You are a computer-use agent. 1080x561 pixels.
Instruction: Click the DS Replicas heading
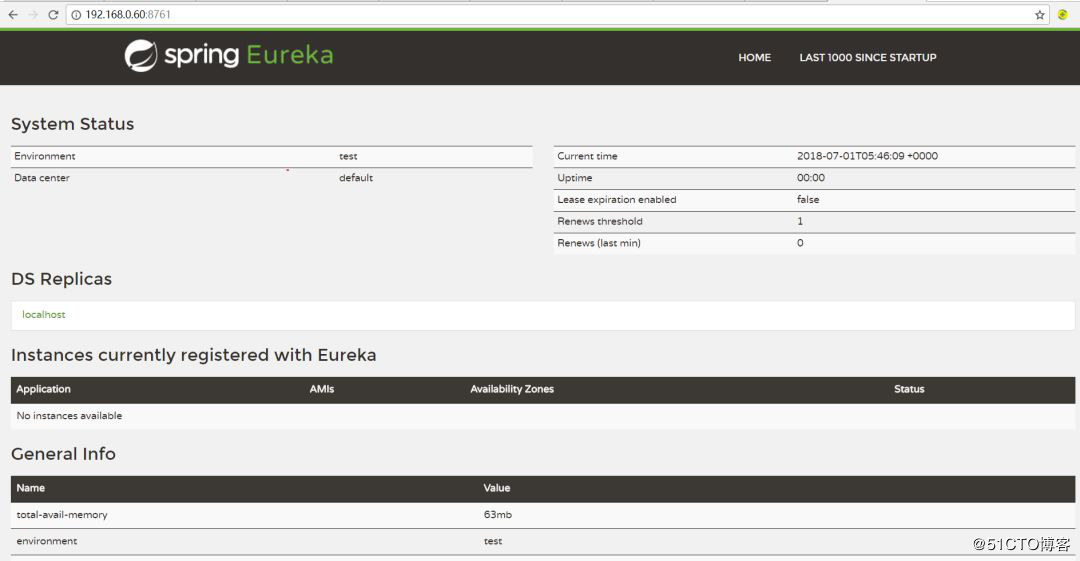pyautogui.click(x=61, y=279)
